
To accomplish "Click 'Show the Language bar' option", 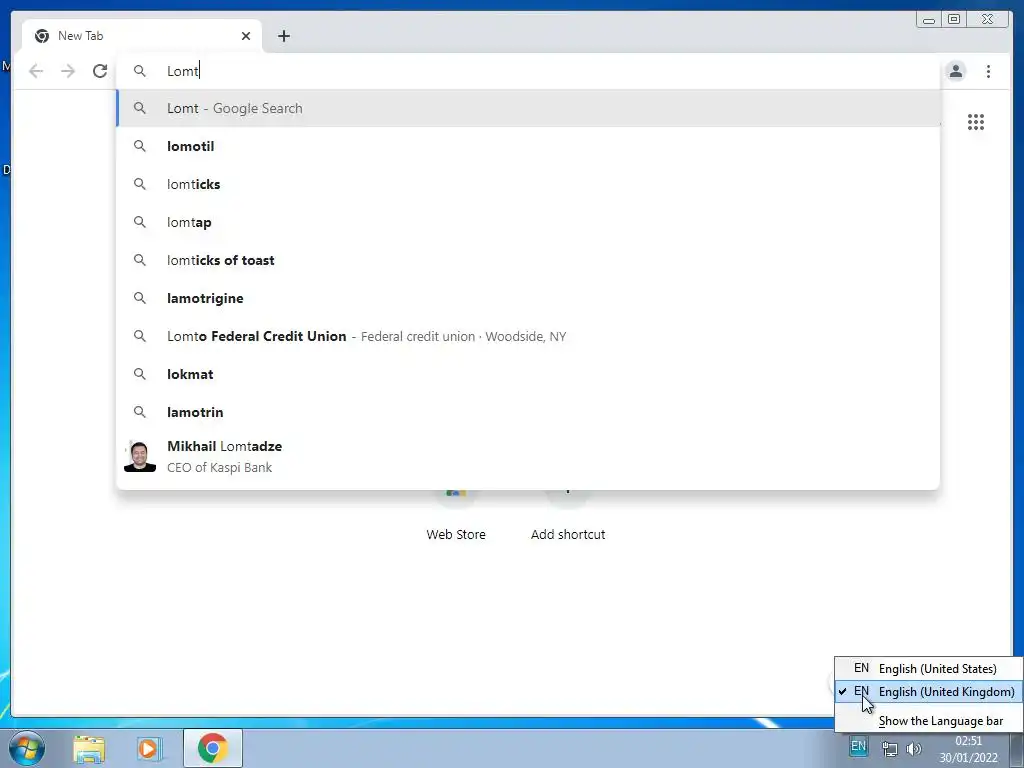I will click(929, 721).
